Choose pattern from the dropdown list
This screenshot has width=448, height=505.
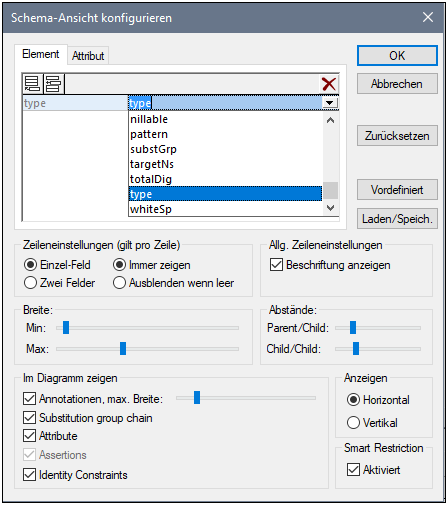pyautogui.click(x=225, y=134)
